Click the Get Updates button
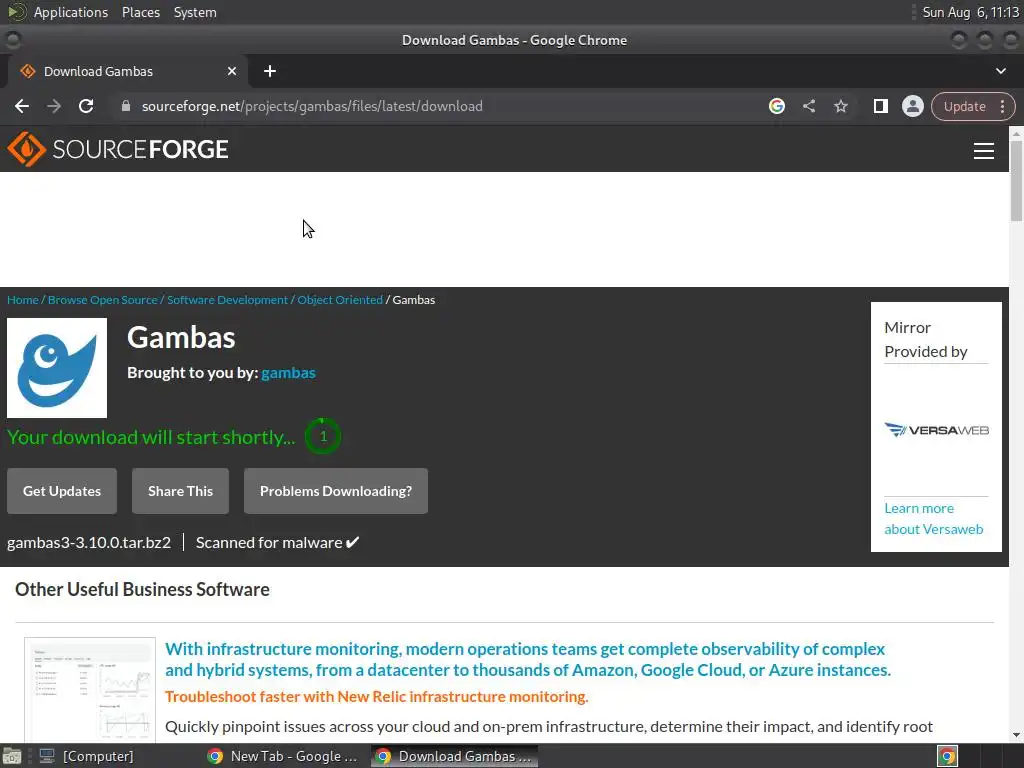The height and width of the screenshot is (768, 1024). click(x=62, y=491)
